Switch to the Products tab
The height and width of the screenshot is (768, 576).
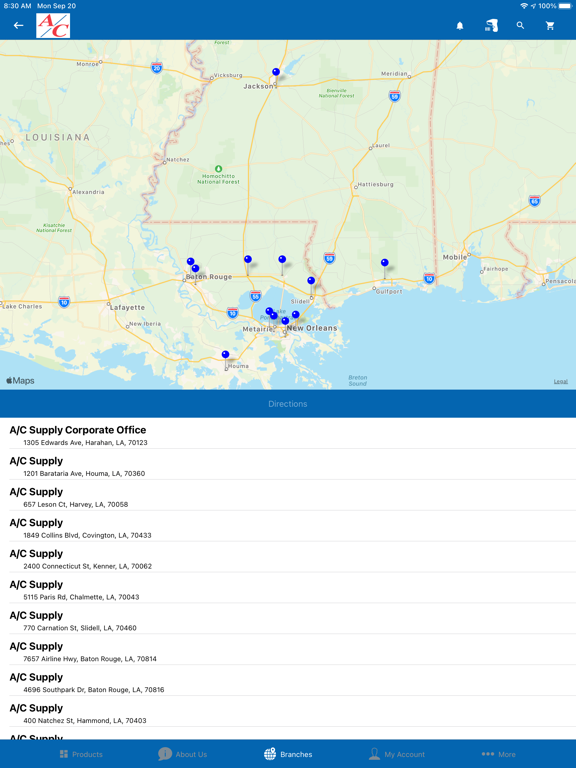(x=81, y=754)
